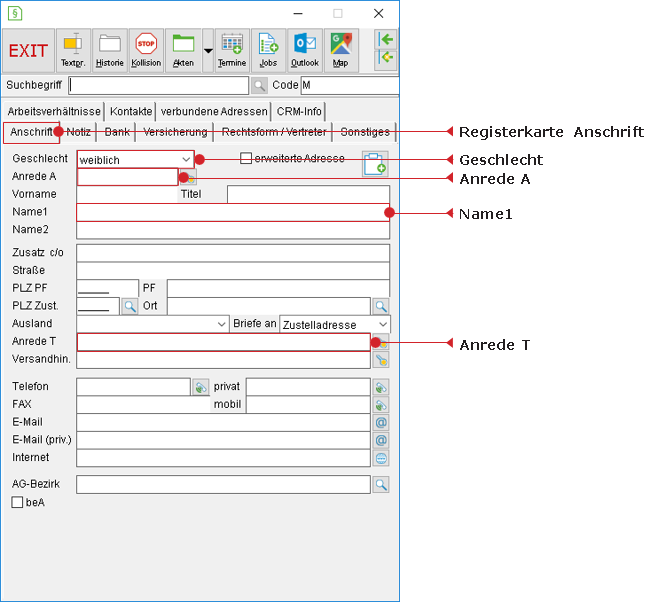Click the lower yellow arrow navigation icon

click(x=386, y=58)
